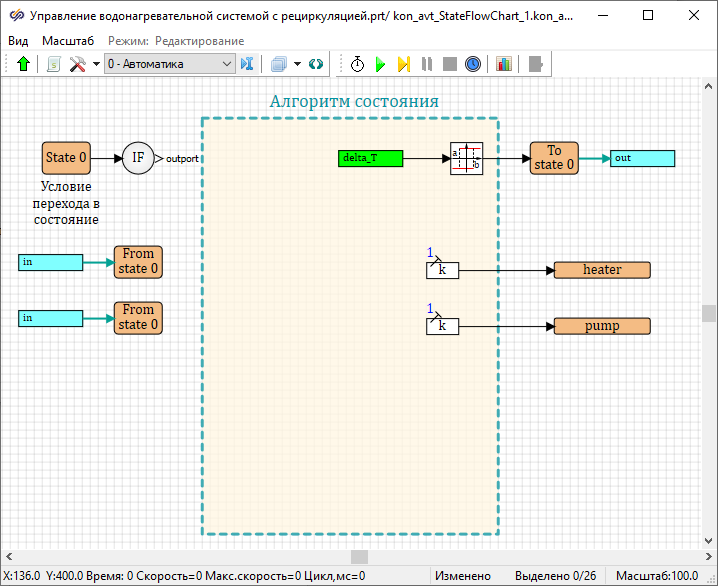This screenshot has height=586, width=718.
Task: Click the wrench and screwdriver tools icon
Action: tap(78, 64)
